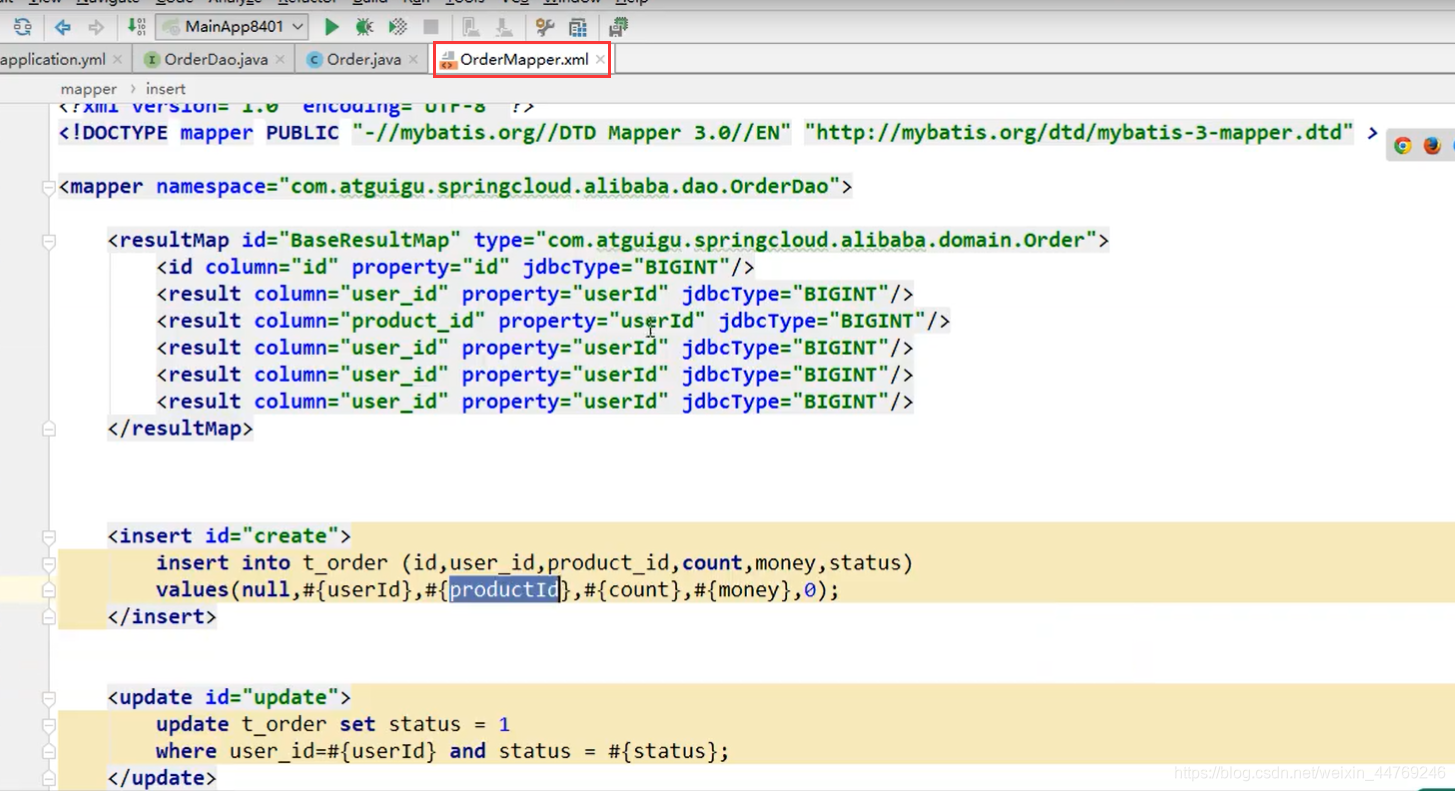1455x791 pixels.
Task: Run with coverage icon
Action: point(398,27)
